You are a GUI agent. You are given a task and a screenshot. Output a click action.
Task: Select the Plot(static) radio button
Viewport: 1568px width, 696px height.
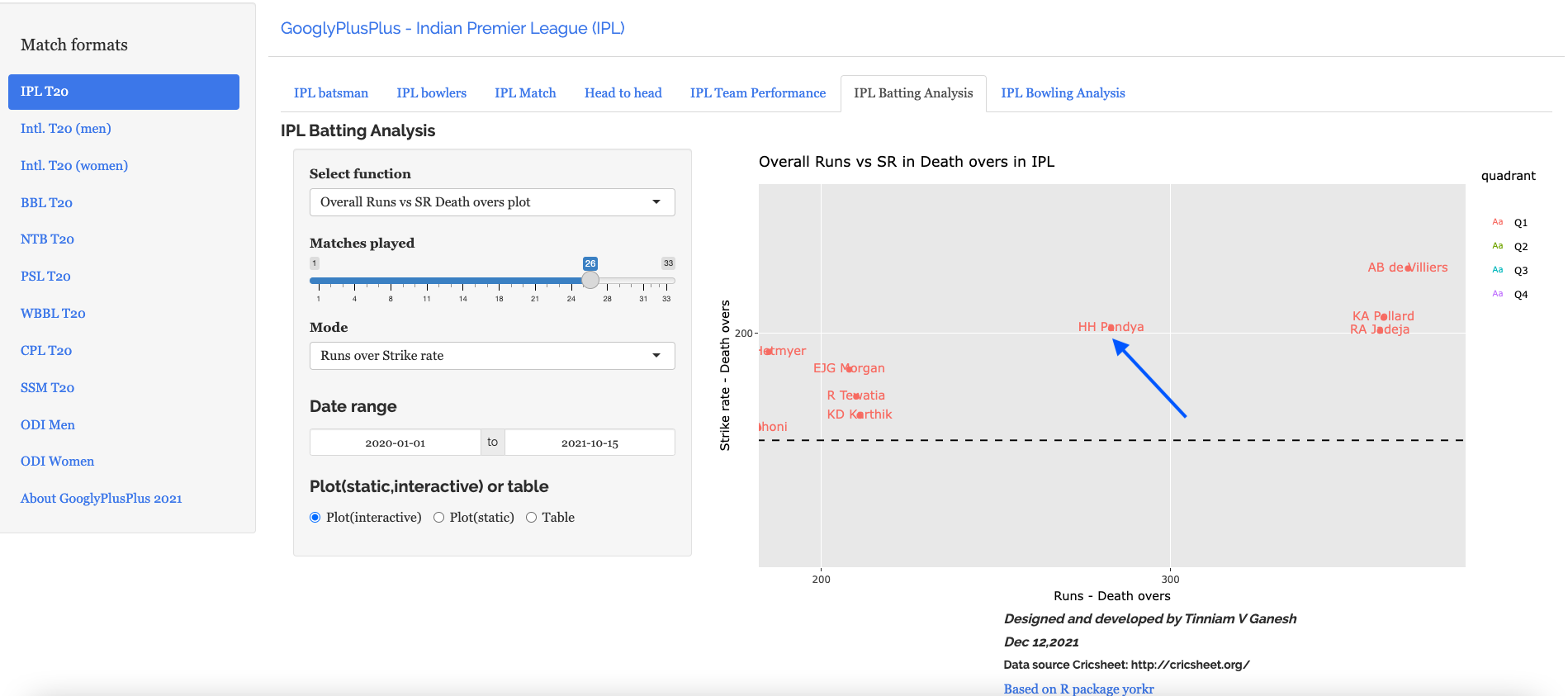click(438, 518)
